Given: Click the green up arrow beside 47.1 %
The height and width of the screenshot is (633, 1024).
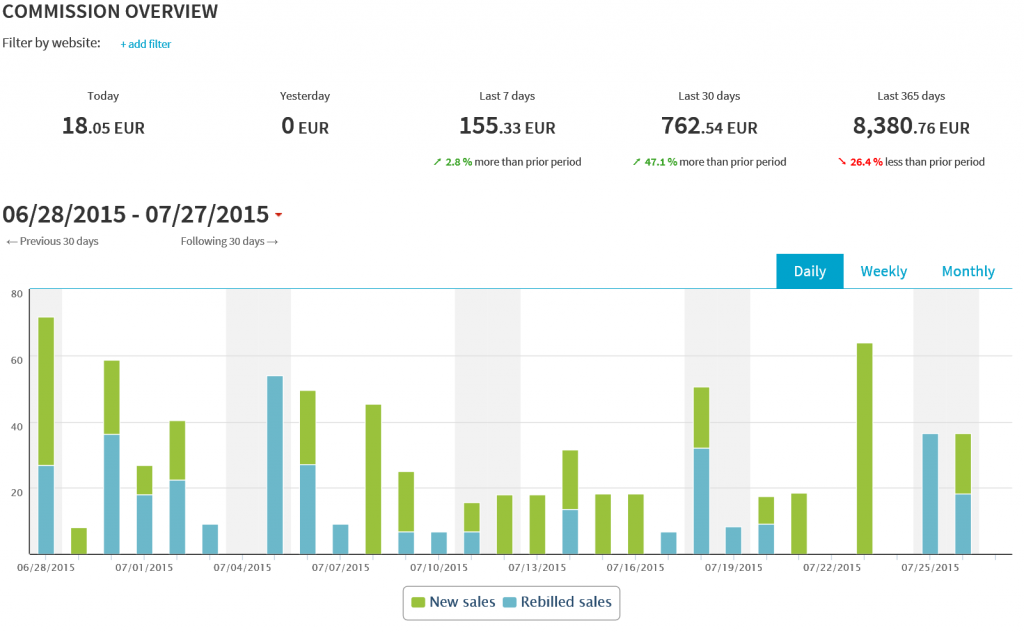Looking at the screenshot, I should click(637, 162).
